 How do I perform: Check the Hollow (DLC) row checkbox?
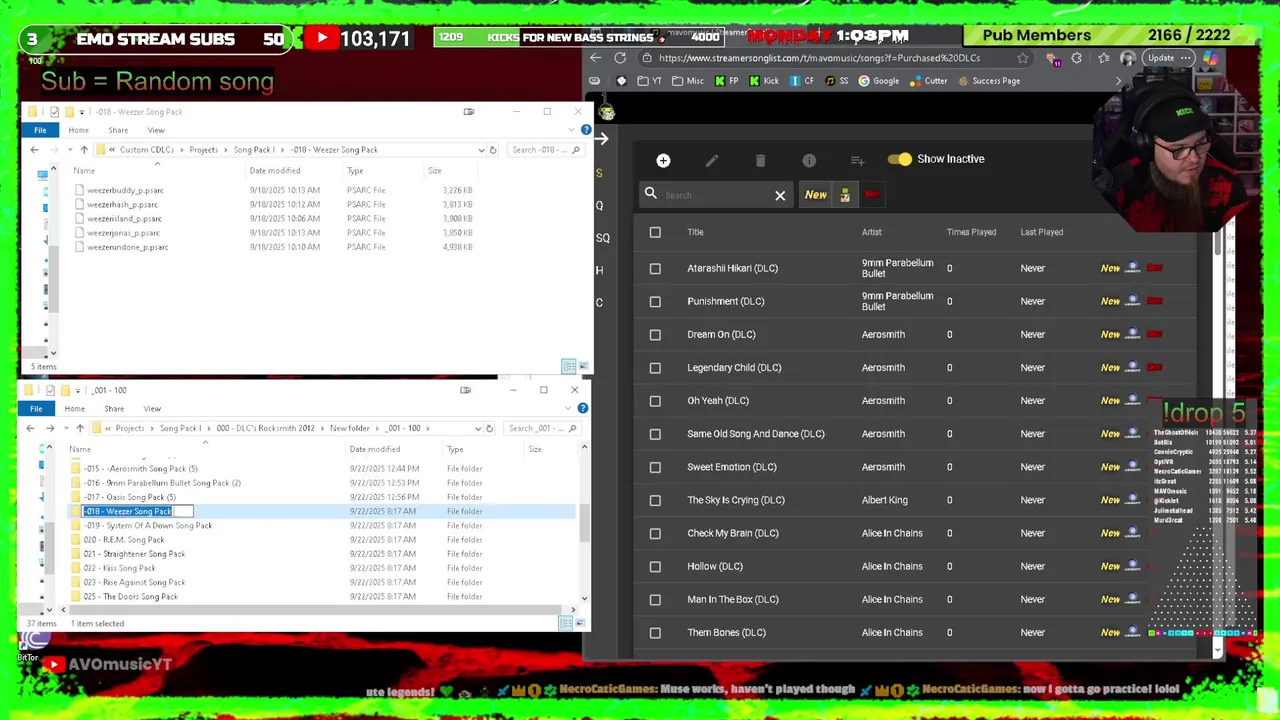(655, 566)
